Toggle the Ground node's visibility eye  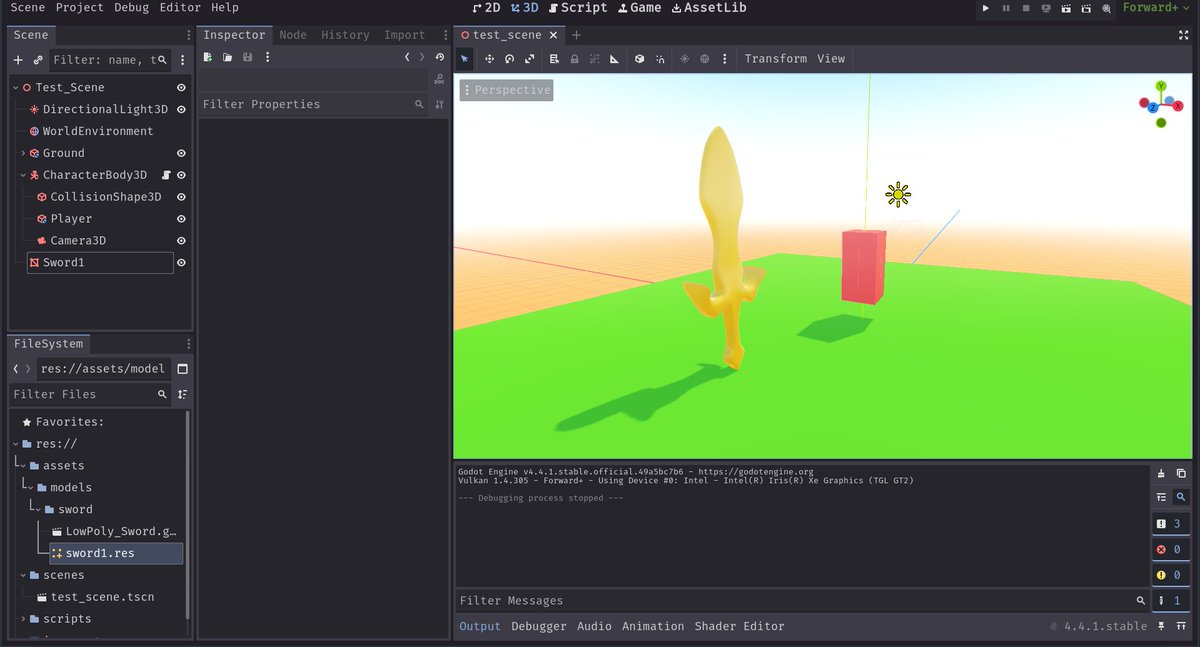[x=181, y=153]
